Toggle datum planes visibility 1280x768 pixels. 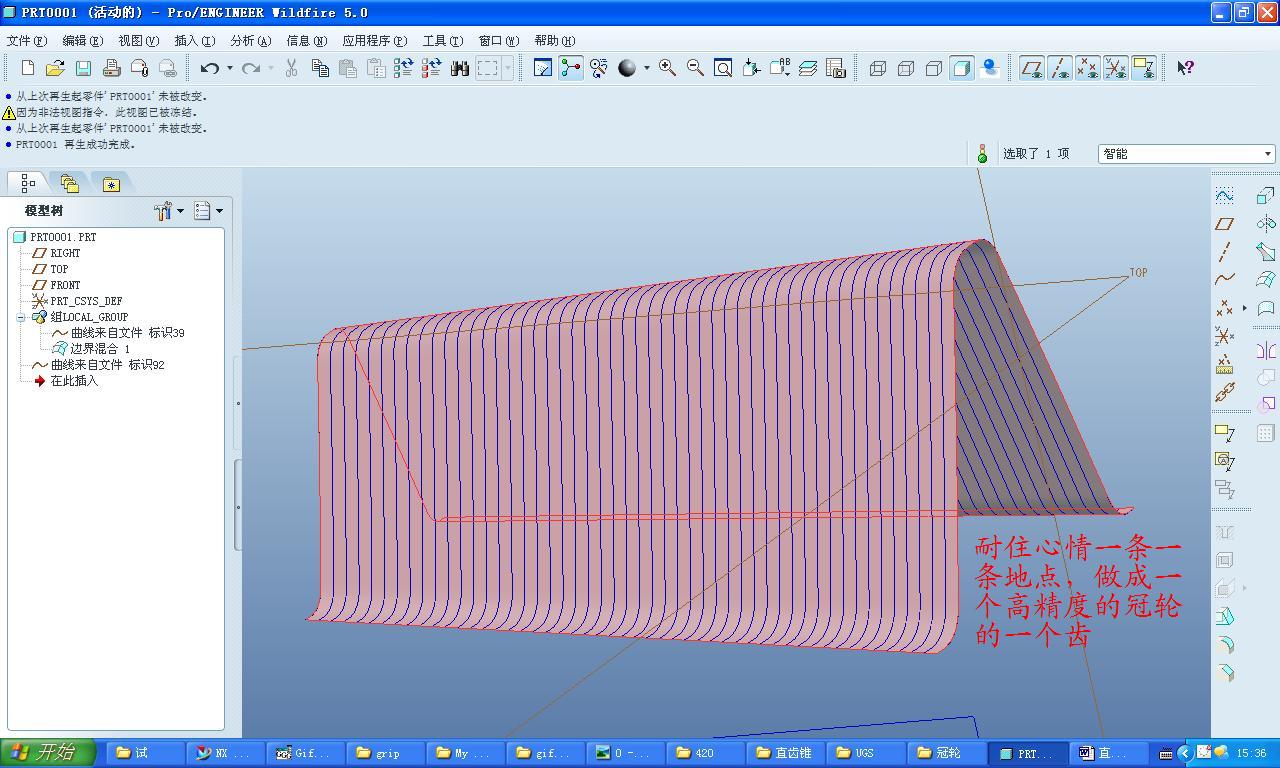(1032, 68)
